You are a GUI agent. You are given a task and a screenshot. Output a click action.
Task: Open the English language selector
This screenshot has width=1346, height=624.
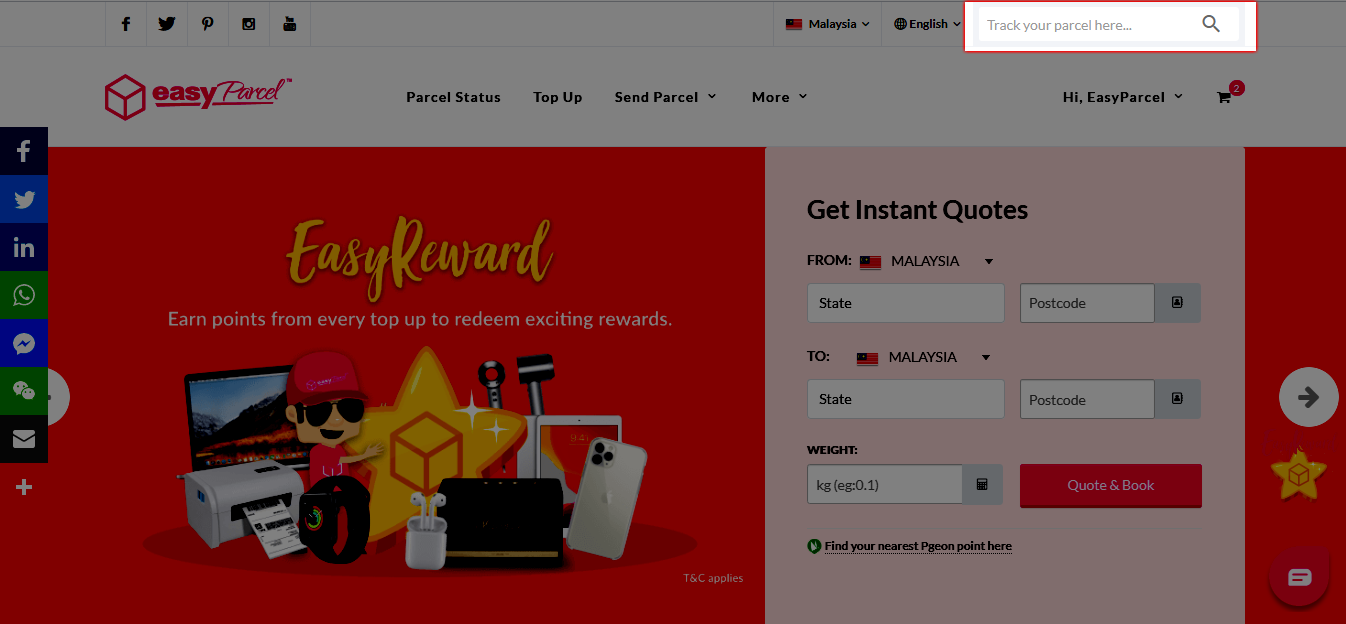925,23
